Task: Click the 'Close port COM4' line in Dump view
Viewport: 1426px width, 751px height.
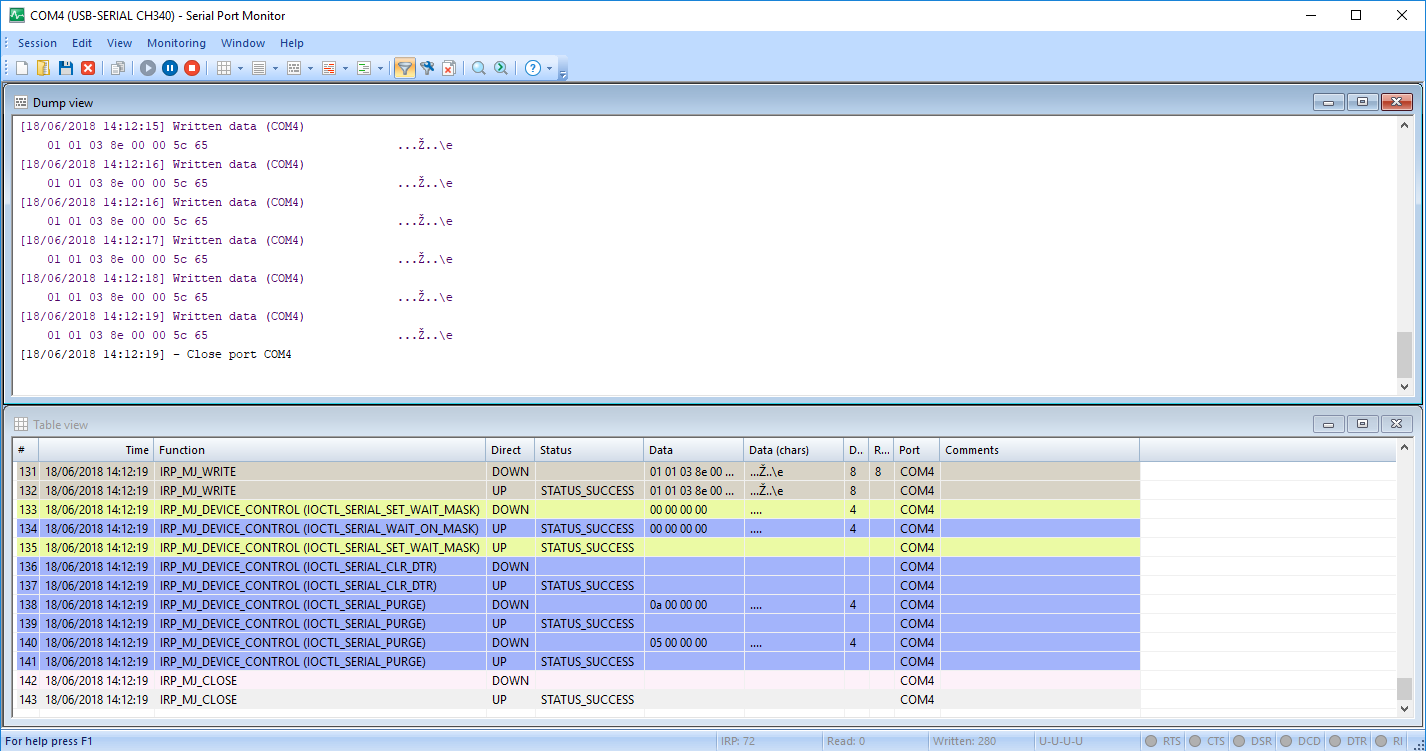Action: click(x=156, y=354)
